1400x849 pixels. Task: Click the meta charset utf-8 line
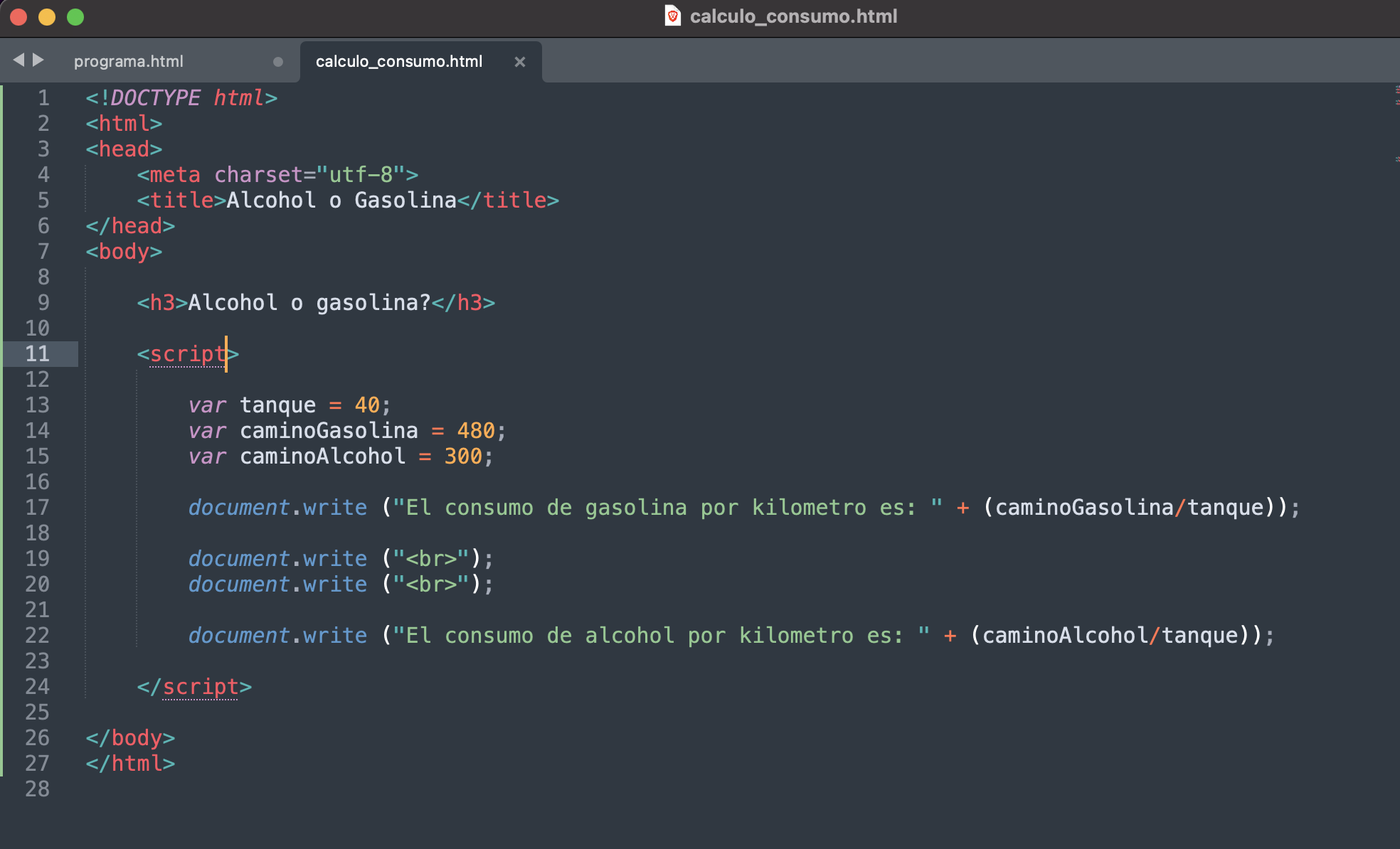277,174
